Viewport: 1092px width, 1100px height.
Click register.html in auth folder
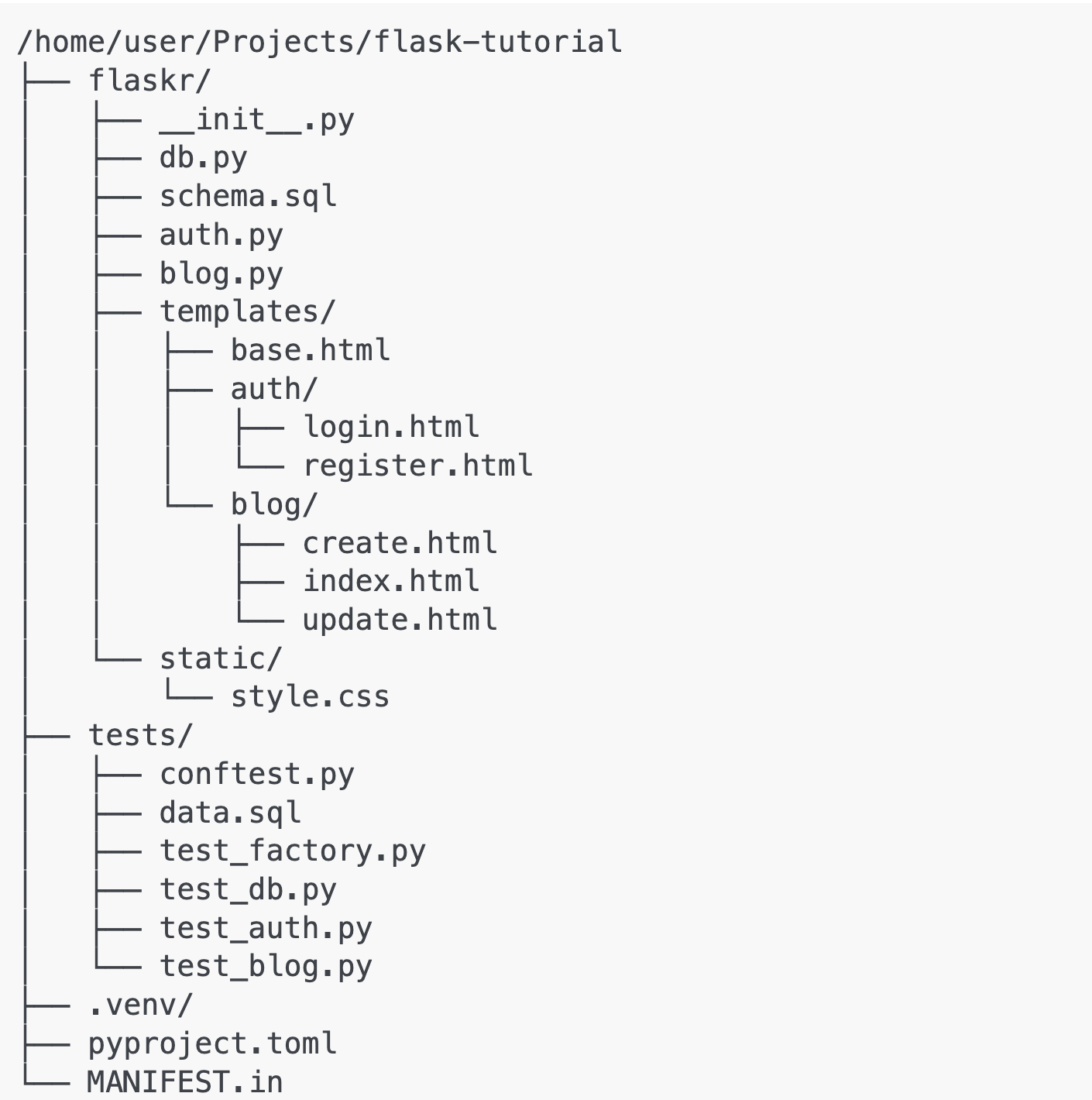(417, 466)
